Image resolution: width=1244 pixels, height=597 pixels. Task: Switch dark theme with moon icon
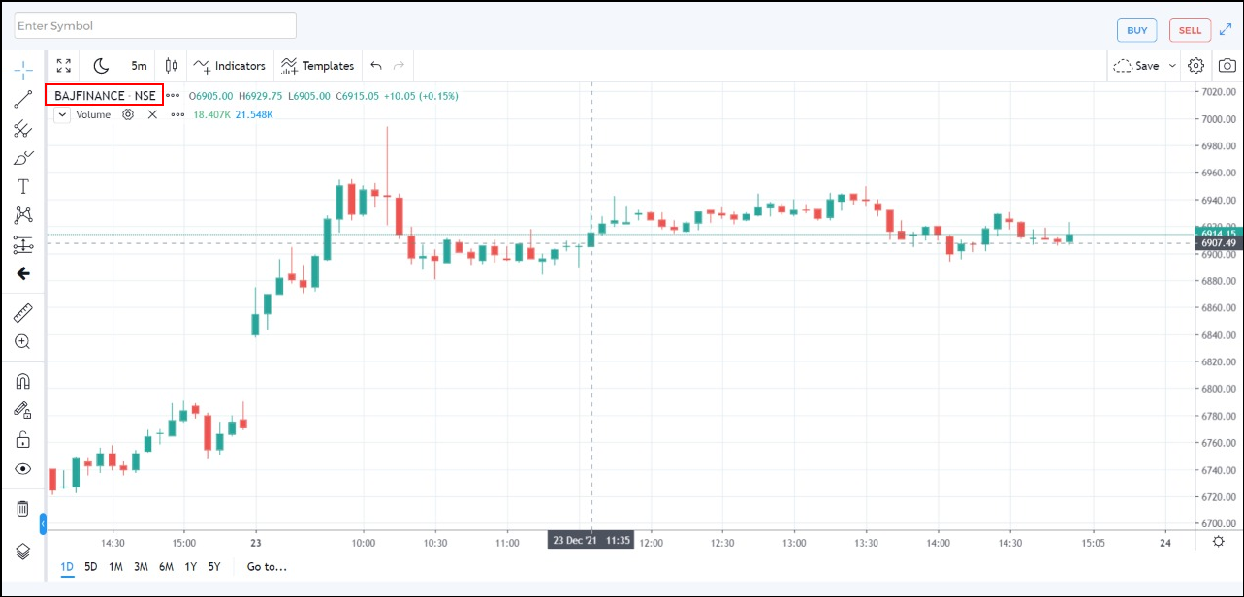point(101,66)
